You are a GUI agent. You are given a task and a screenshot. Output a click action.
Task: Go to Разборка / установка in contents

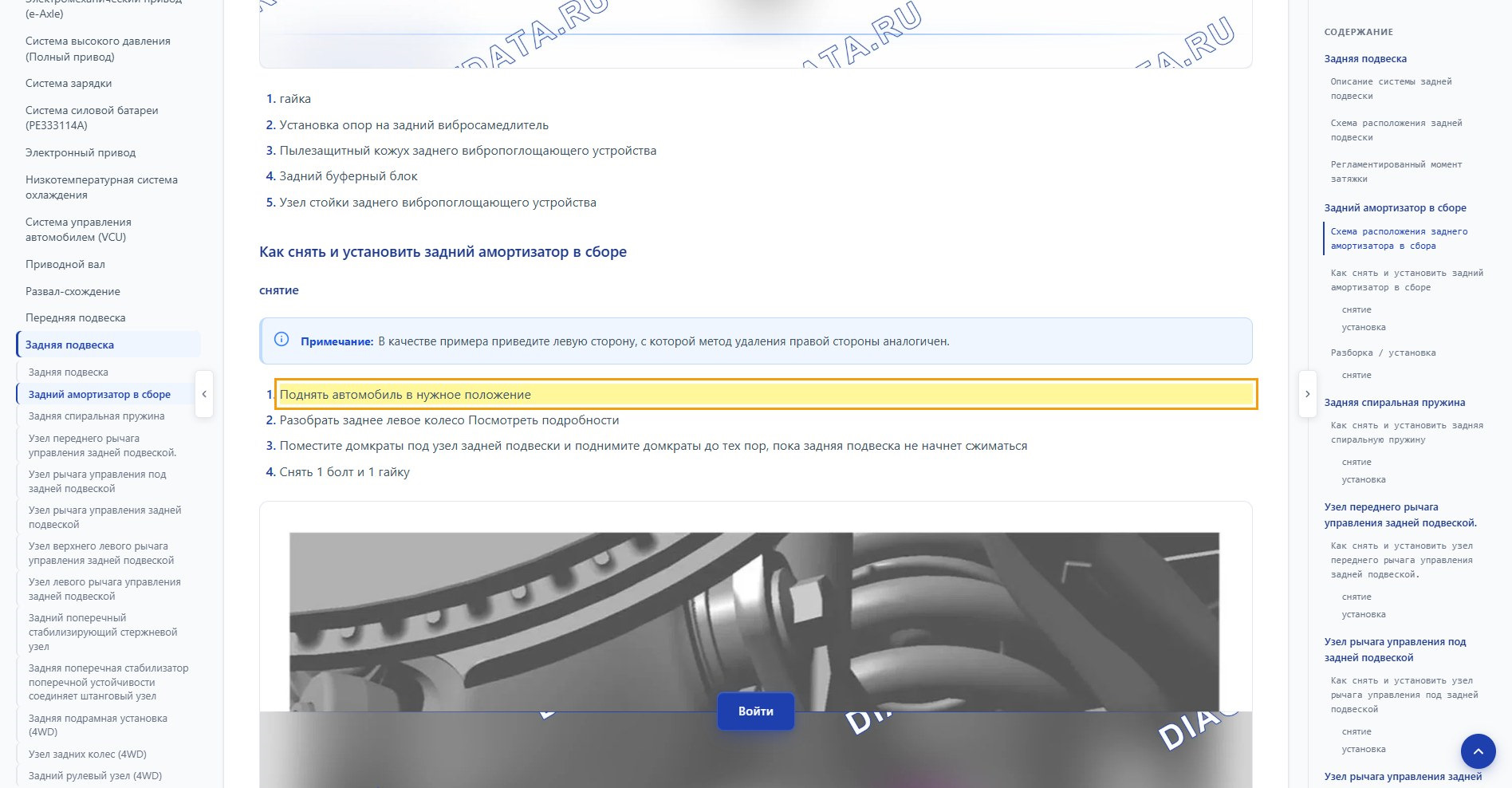[1383, 353]
